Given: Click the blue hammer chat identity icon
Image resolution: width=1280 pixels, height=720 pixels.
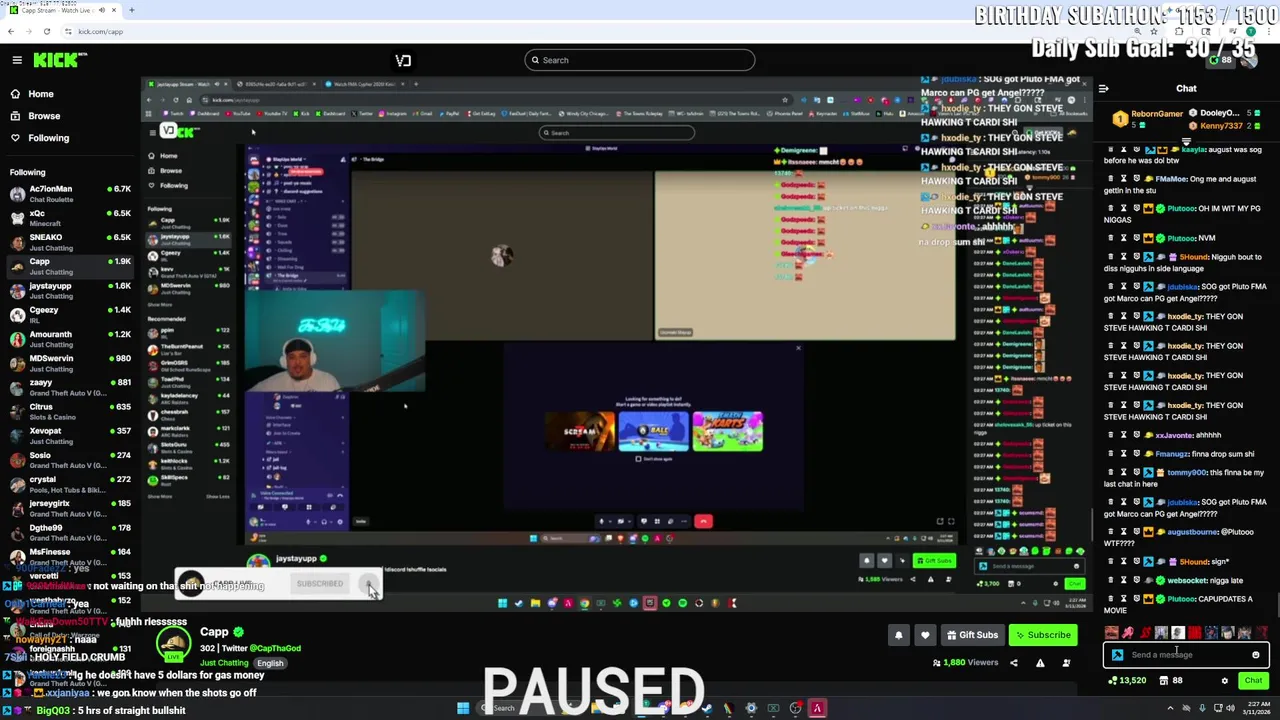Looking at the screenshot, I should click(x=1117, y=655).
